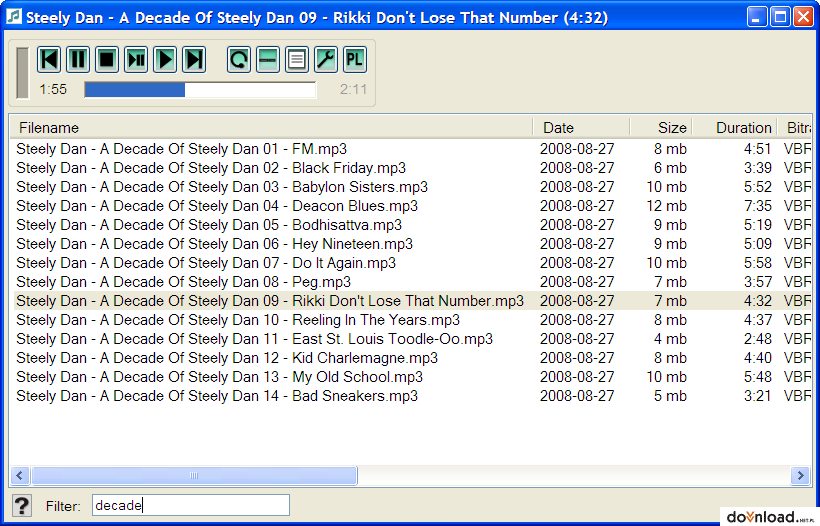820x526 pixels.
Task: Click the horizontal scrollbar left arrow
Action: [20, 475]
